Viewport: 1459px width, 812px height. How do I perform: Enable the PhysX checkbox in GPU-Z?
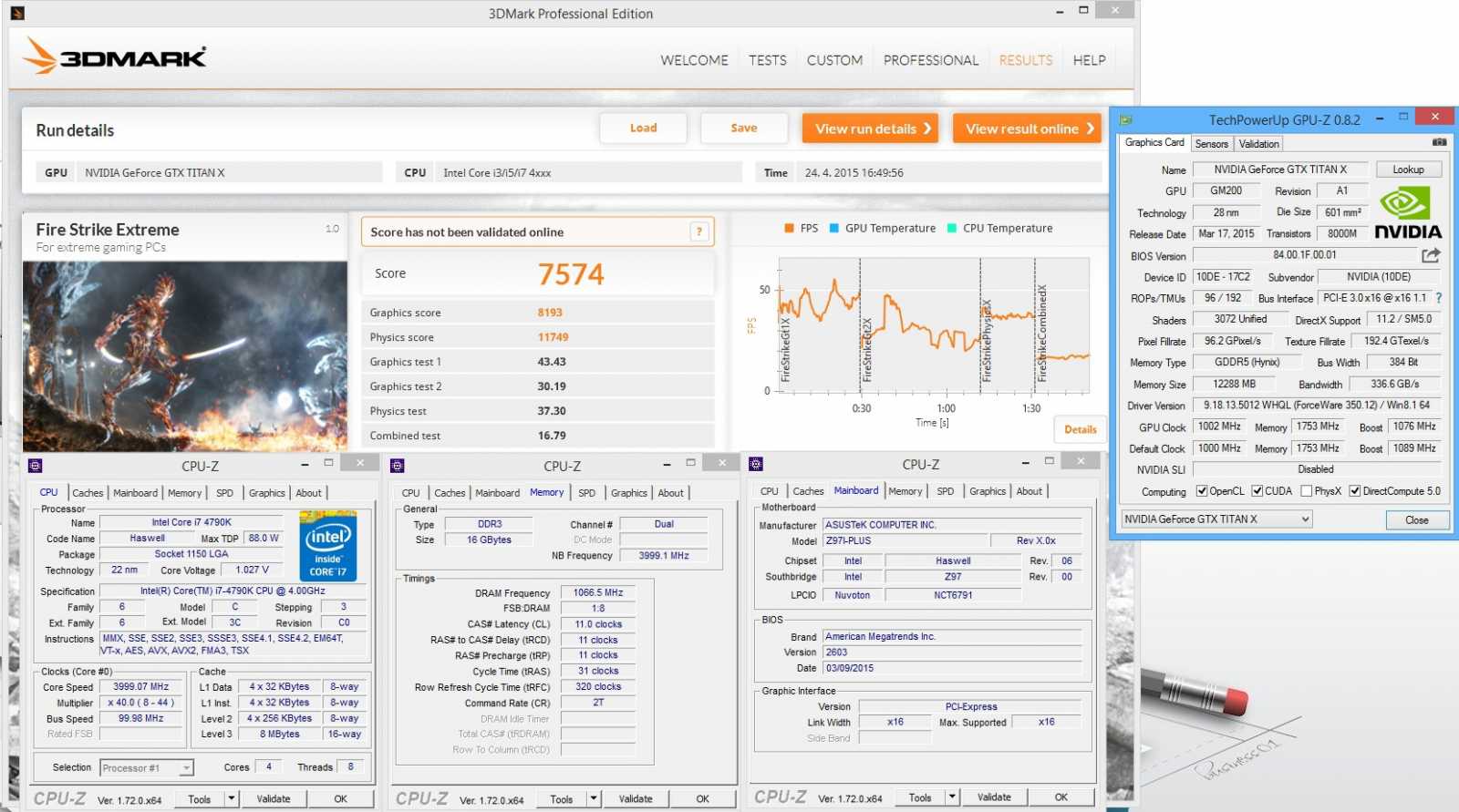point(1307,491)
